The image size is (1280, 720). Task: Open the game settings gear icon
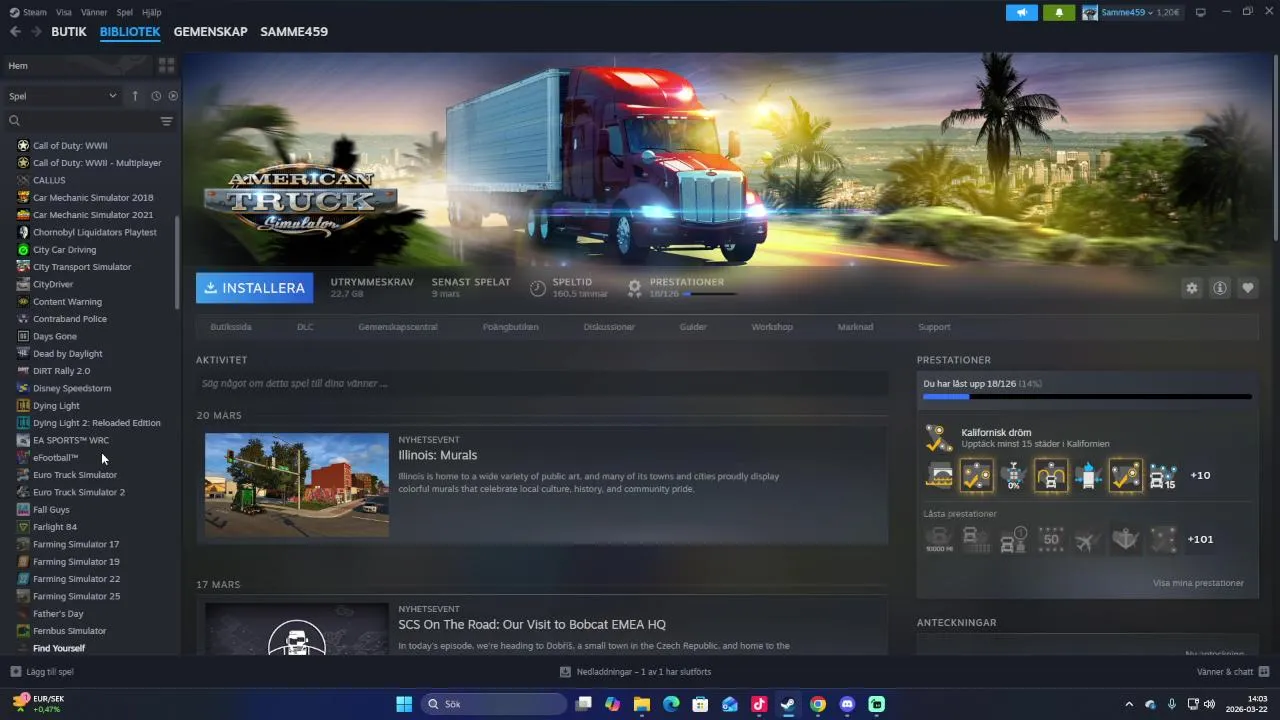(1191, 288)
